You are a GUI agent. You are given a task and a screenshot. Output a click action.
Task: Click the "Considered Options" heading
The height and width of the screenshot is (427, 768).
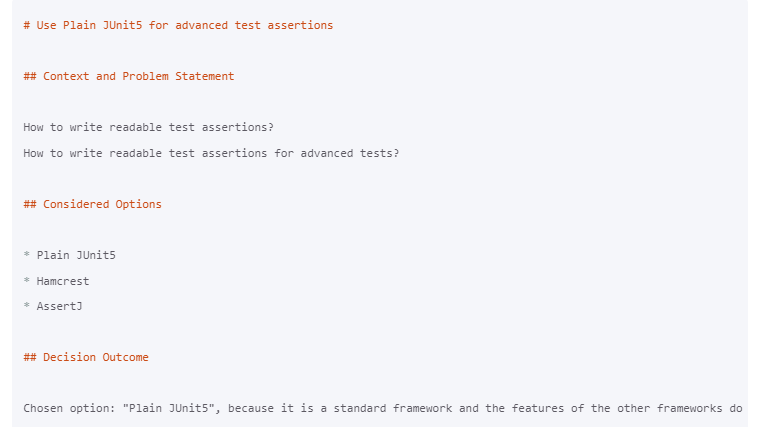point(102,204)
